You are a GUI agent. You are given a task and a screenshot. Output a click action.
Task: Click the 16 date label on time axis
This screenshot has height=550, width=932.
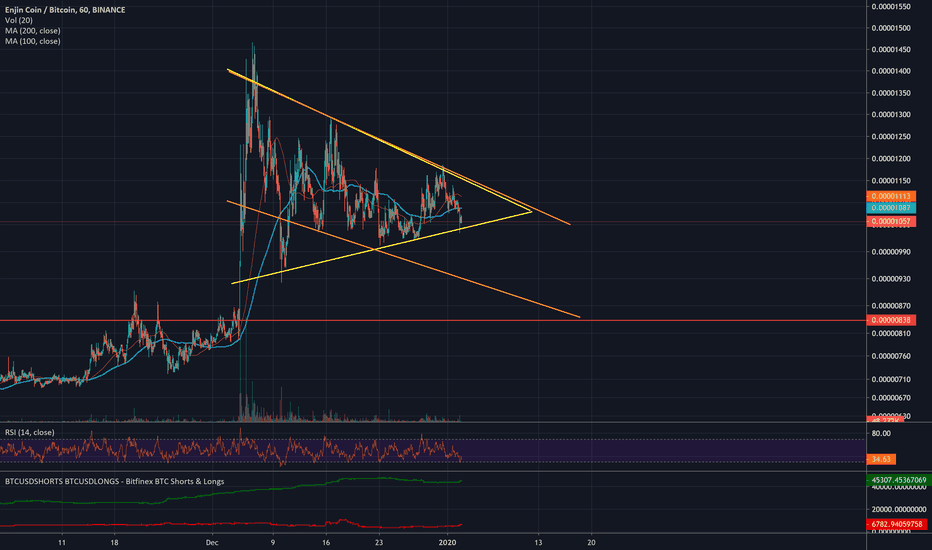coord(326,542)
